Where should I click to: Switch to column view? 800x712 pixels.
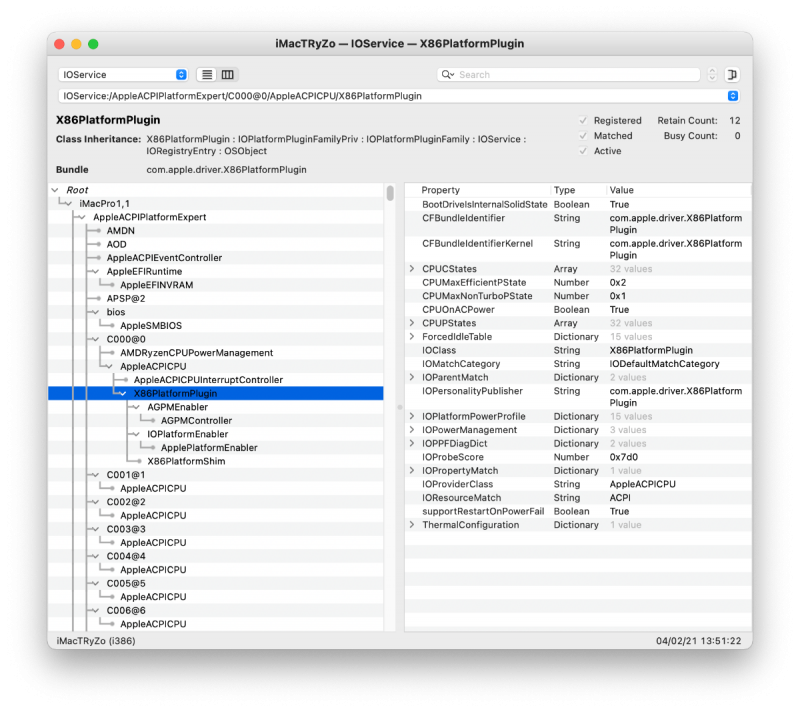tap(227, 74)
